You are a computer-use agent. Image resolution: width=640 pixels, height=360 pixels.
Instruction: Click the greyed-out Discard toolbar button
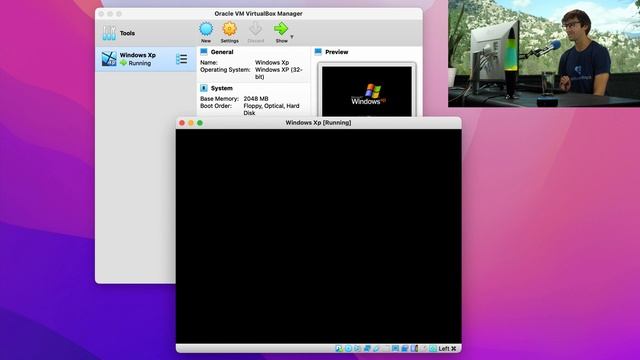click(x=256, y=32)
